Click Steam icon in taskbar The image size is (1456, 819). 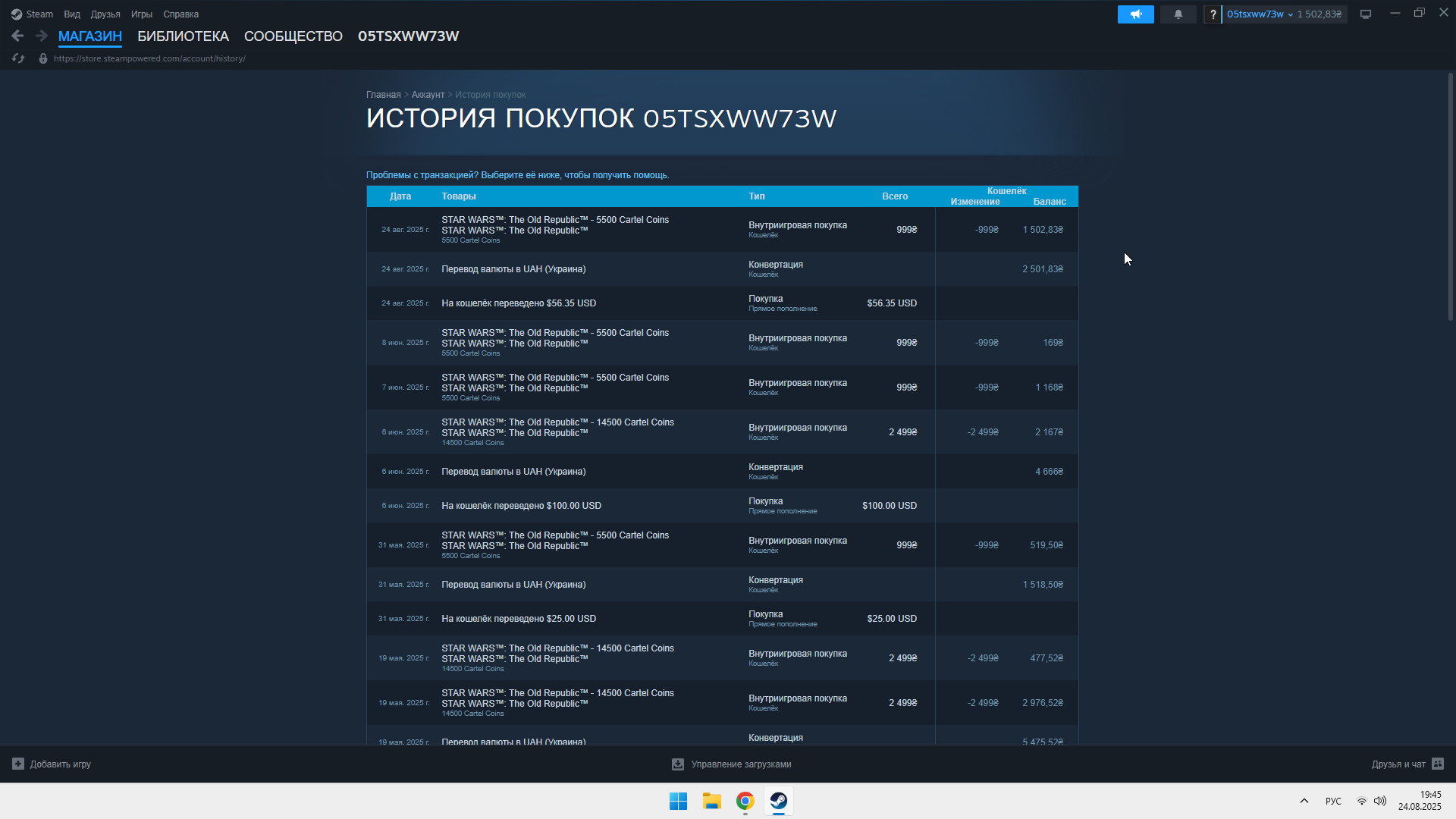[779, 801]
